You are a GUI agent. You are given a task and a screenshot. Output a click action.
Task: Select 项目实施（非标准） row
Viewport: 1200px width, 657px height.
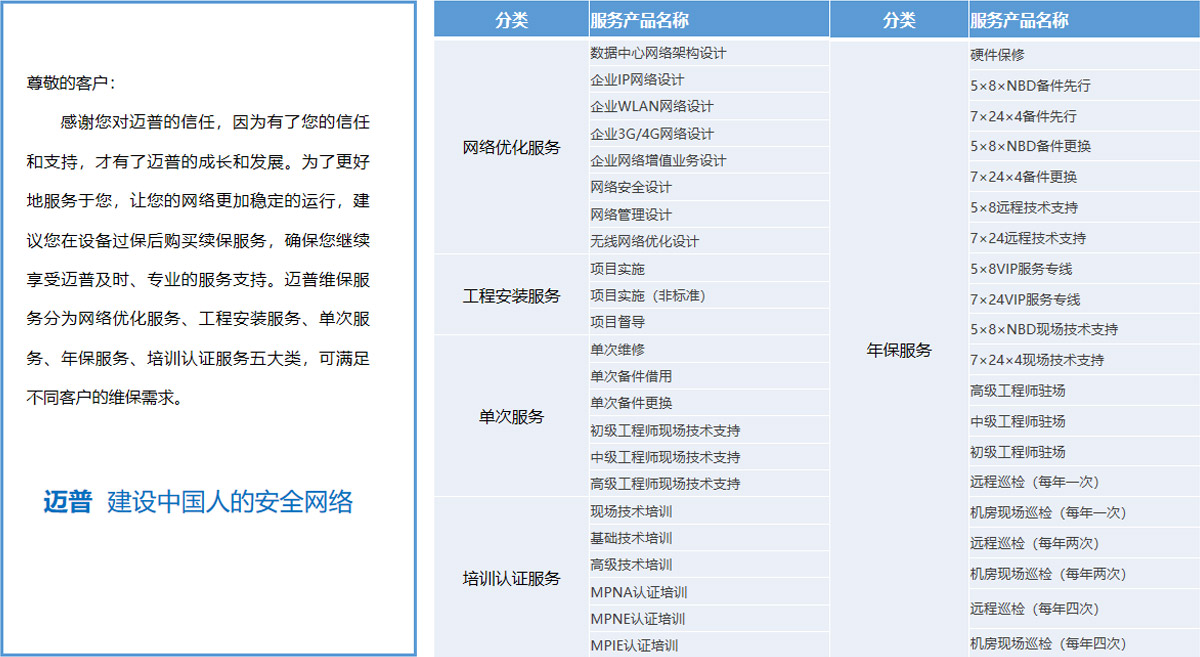pyautogui.click(x=647, y=296)
